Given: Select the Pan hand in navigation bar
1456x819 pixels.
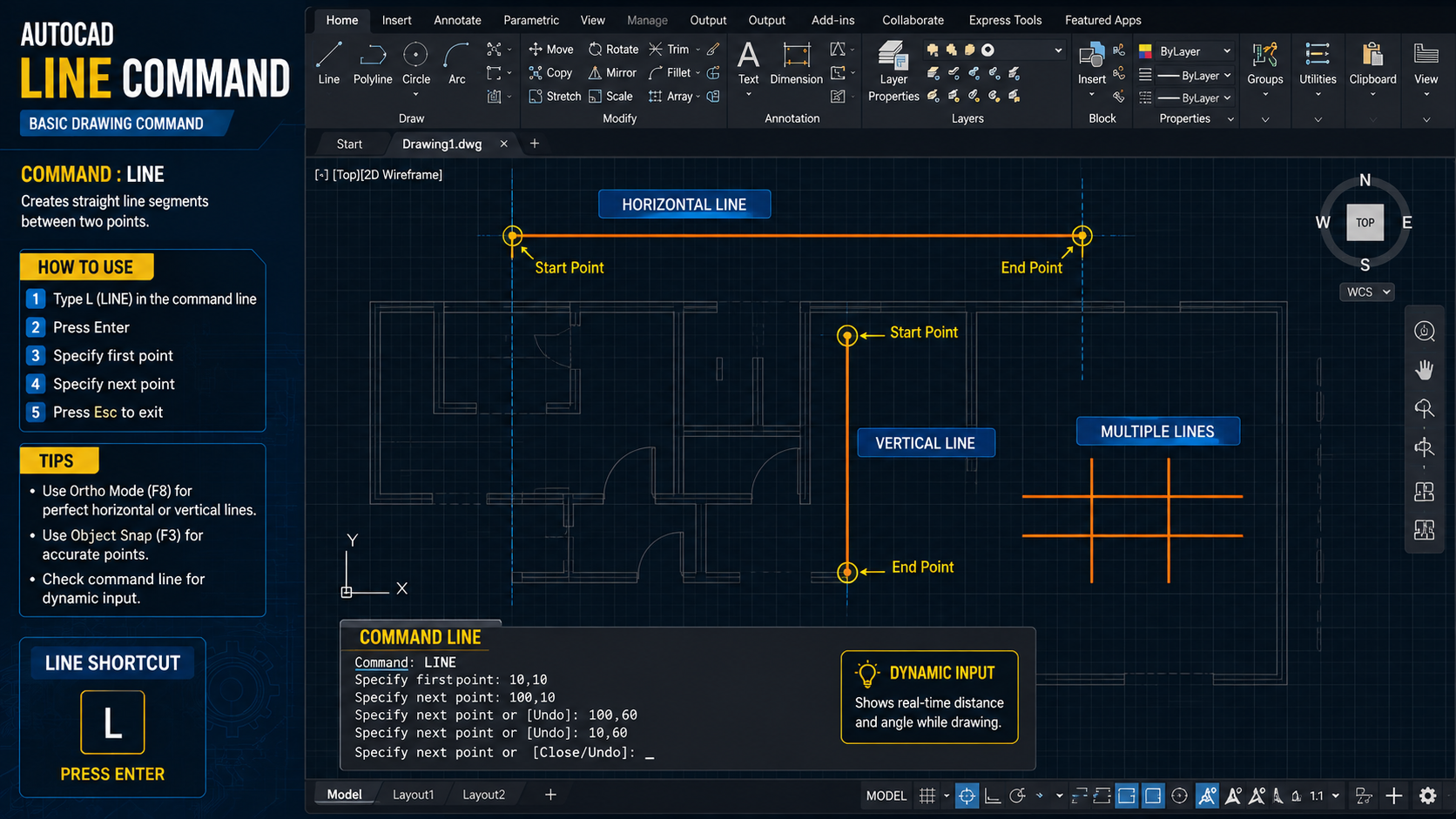Looking at the screenshot, I should [1425, 370].
